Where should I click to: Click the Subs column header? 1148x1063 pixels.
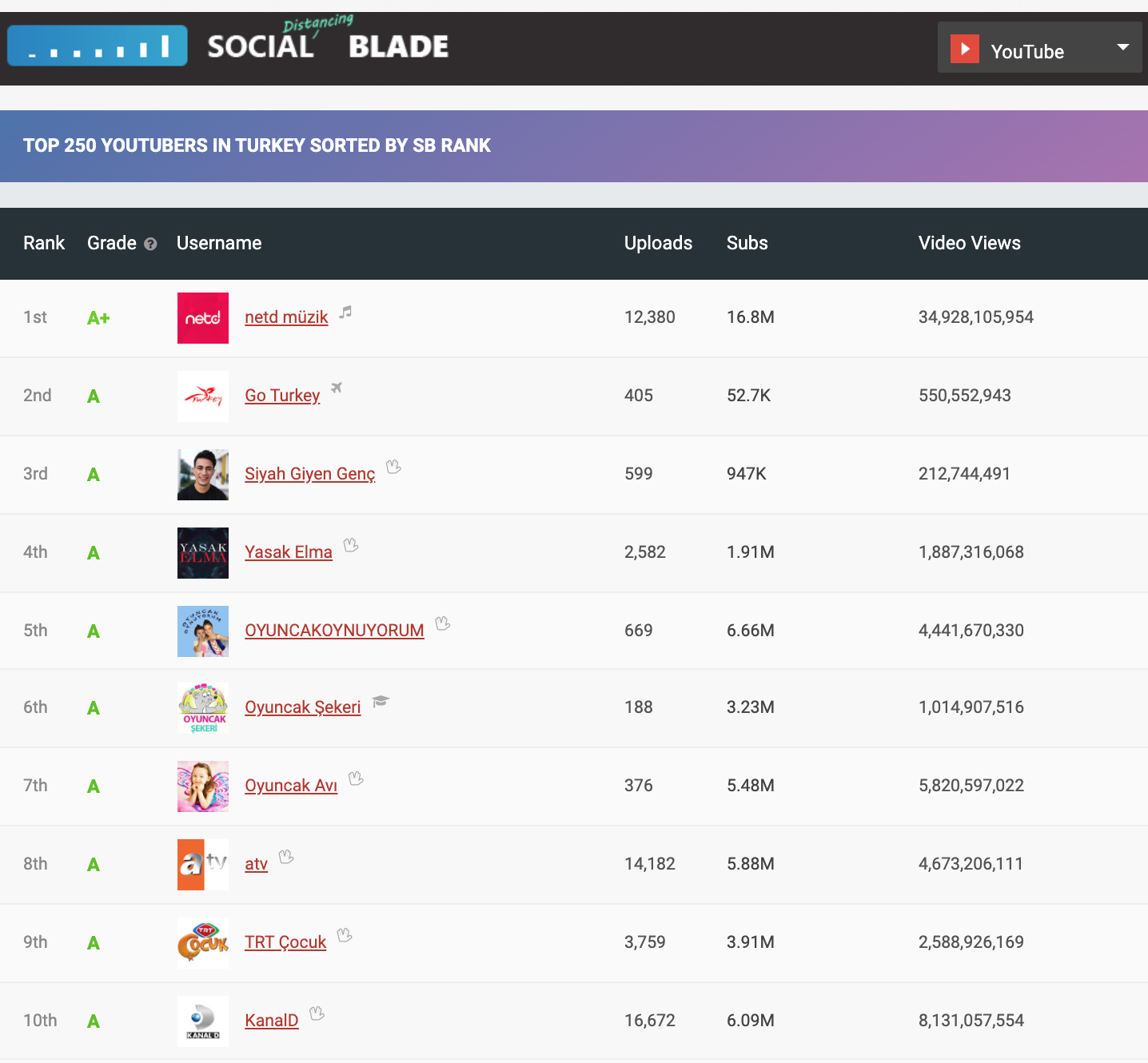747,243
